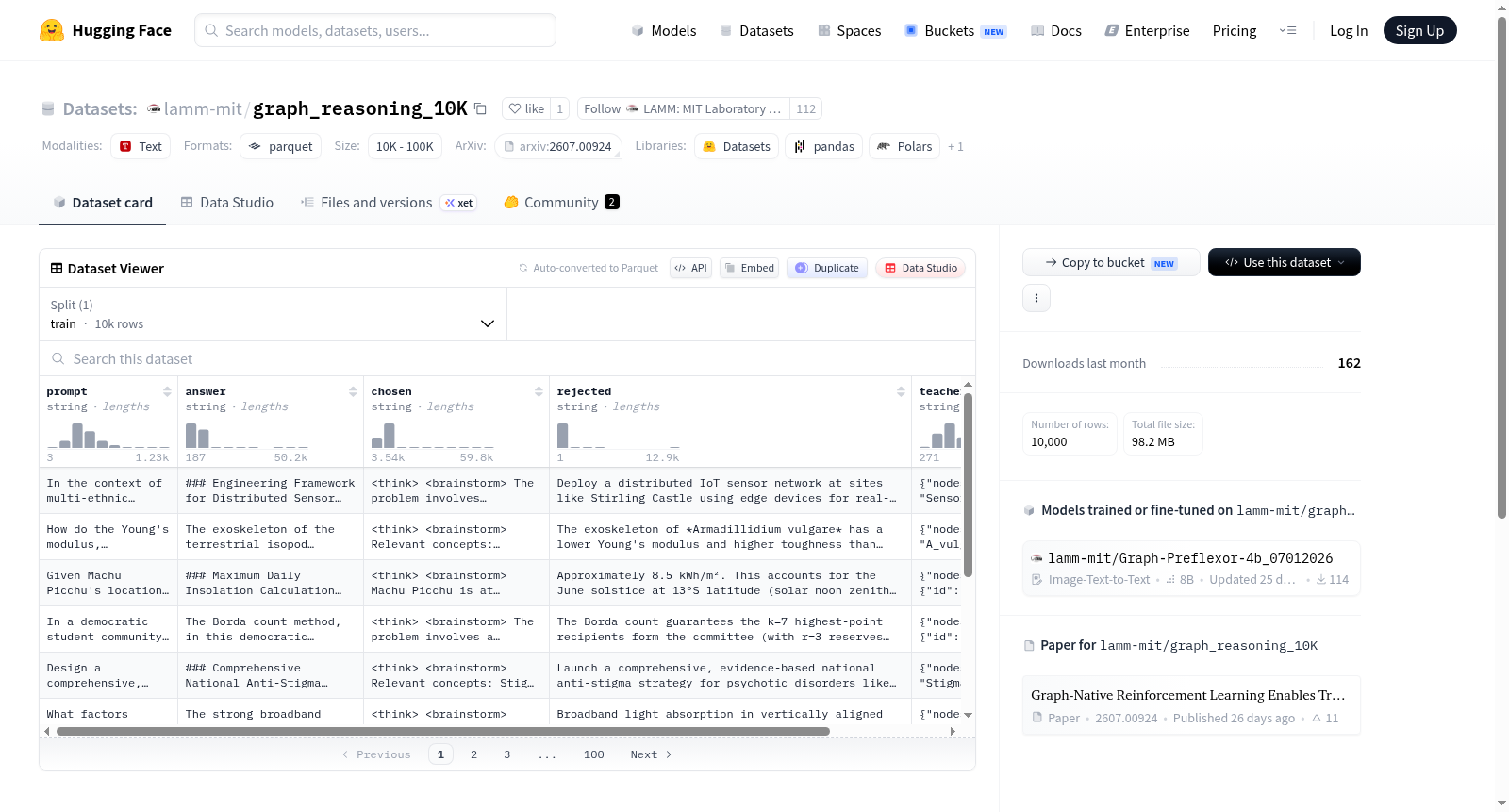Open Spaces in the top navigation

click(x=849, y=31)
